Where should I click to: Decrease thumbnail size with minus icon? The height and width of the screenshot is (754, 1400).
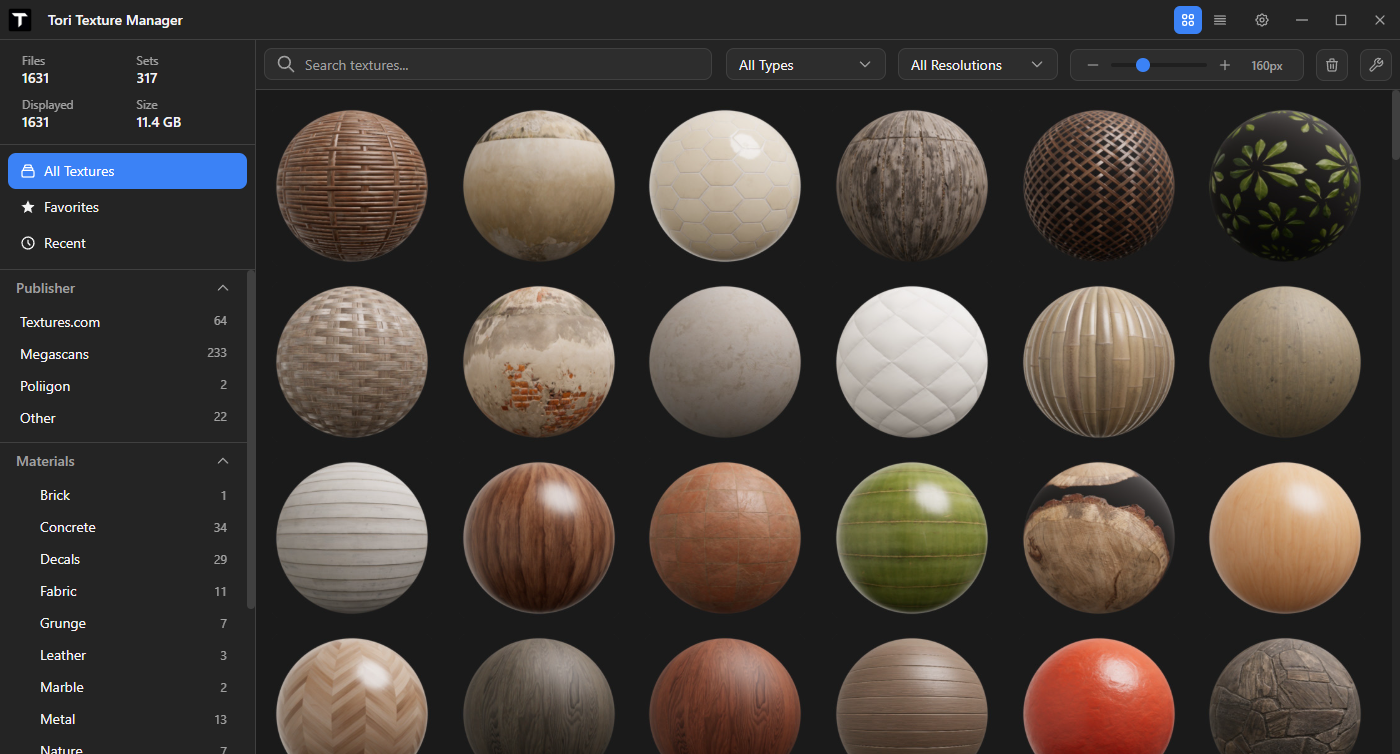(1093, 65)
